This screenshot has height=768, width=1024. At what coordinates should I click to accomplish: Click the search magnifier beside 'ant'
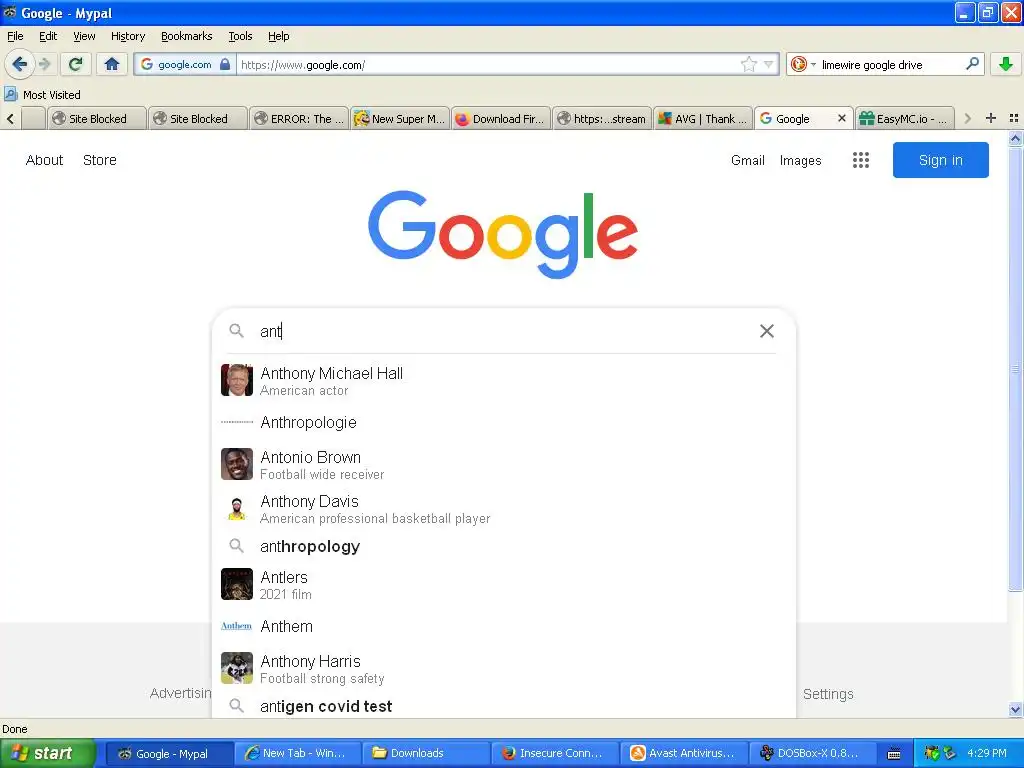pyautogui.click(x=236, y=331)
